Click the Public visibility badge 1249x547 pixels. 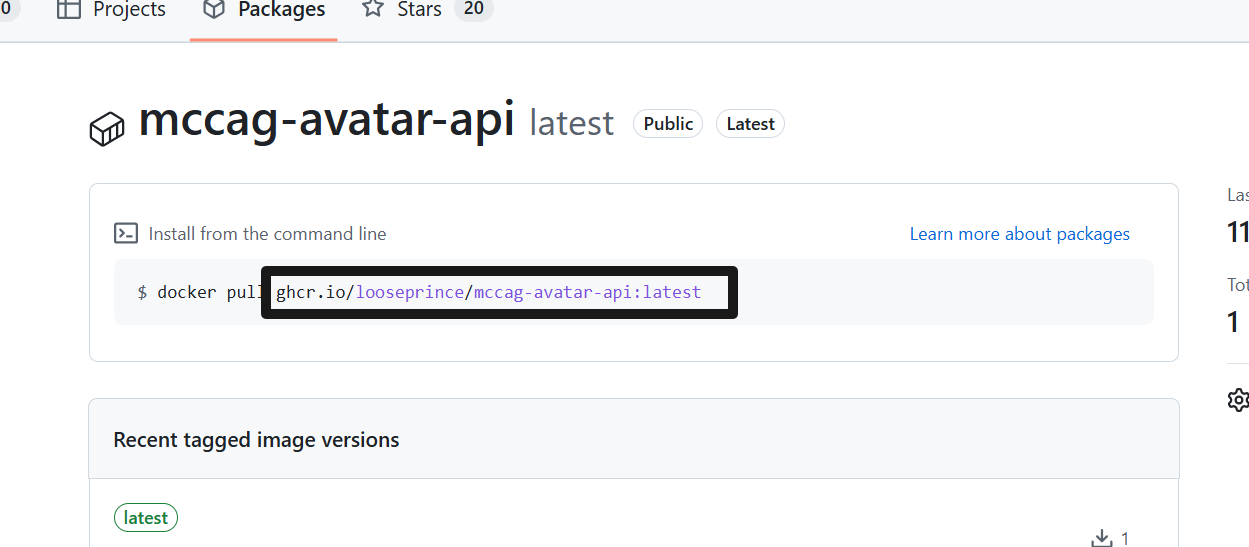click(x=668, y=124)
